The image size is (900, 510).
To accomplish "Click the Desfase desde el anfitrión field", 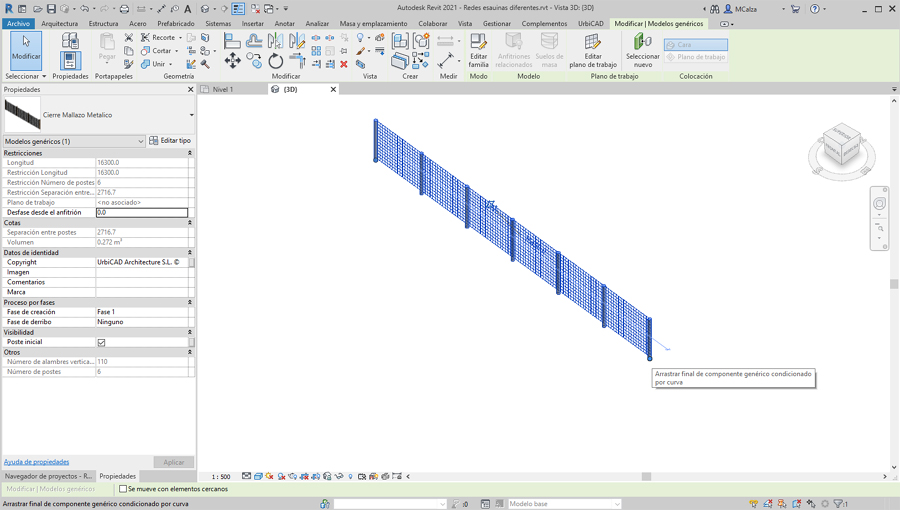I will click(141, 212).
